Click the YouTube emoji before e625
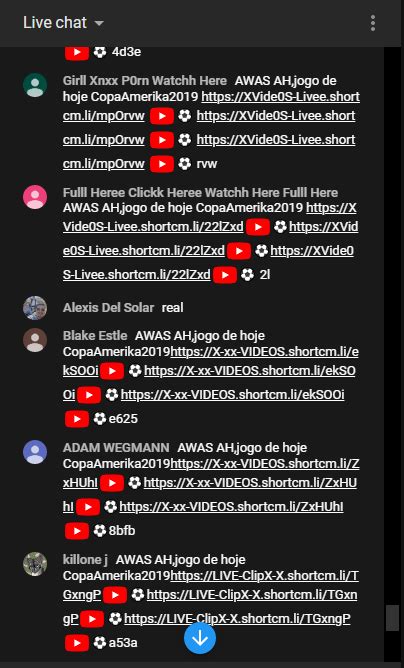404x668 pixels. point(77,419)
